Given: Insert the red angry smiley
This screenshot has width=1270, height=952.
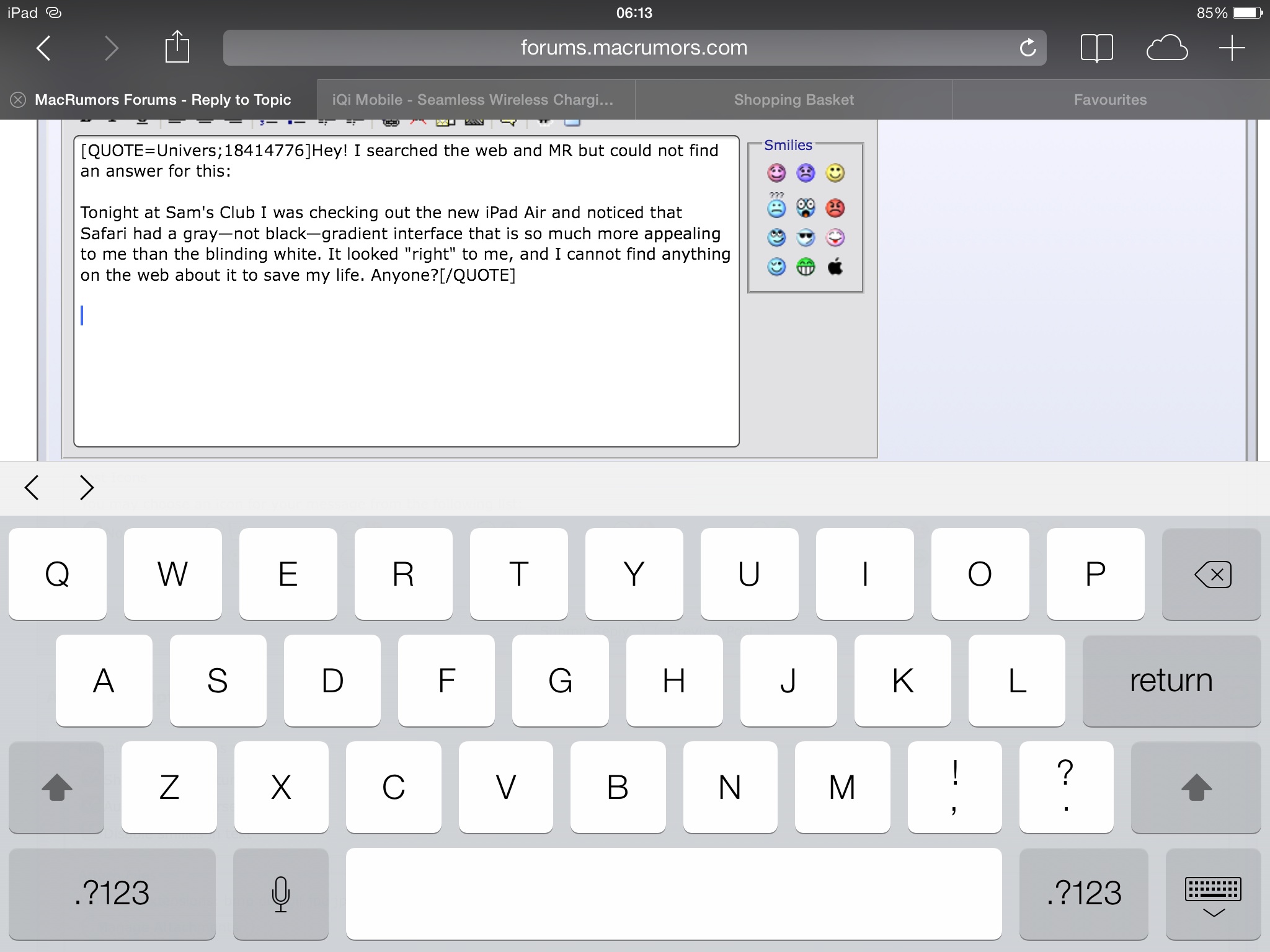Looking at the screenshot, I should 835,208.
